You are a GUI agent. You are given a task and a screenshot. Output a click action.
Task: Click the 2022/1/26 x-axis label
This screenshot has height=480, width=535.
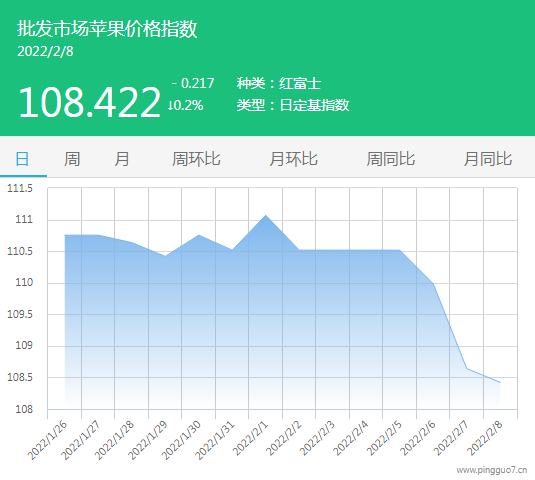(47, 440)
